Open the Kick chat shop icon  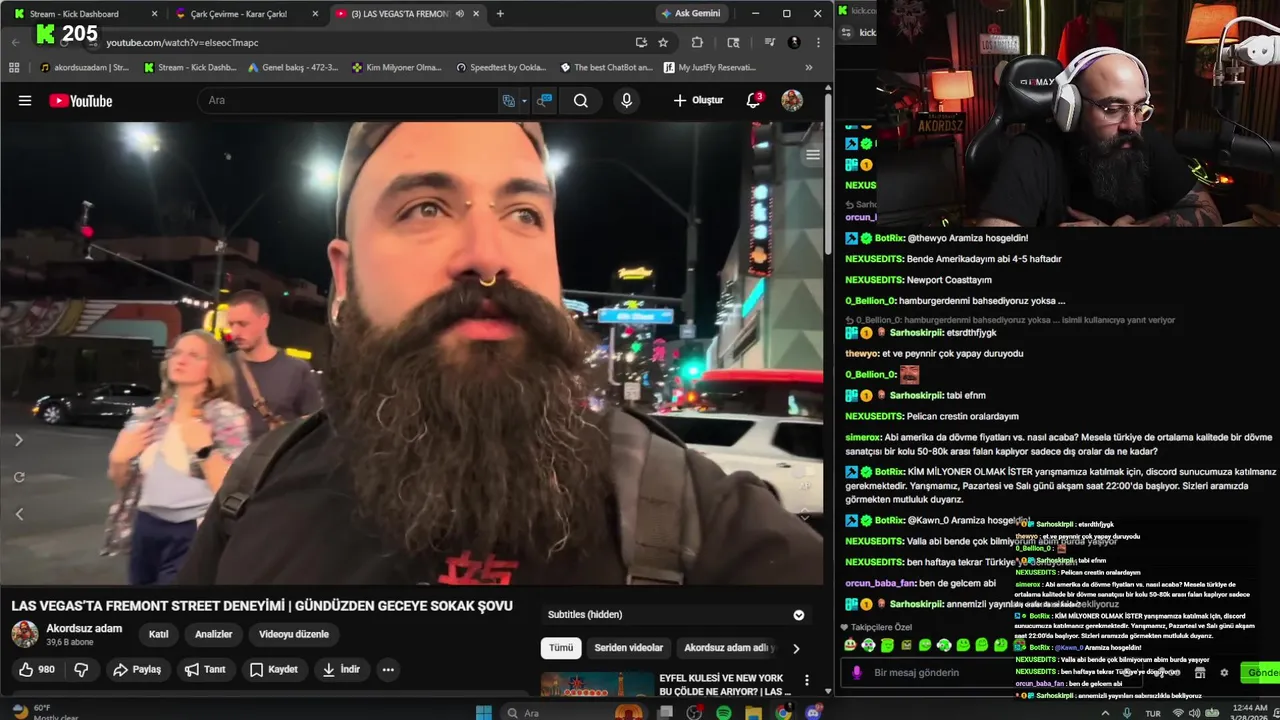click(x=1200, y=673)
